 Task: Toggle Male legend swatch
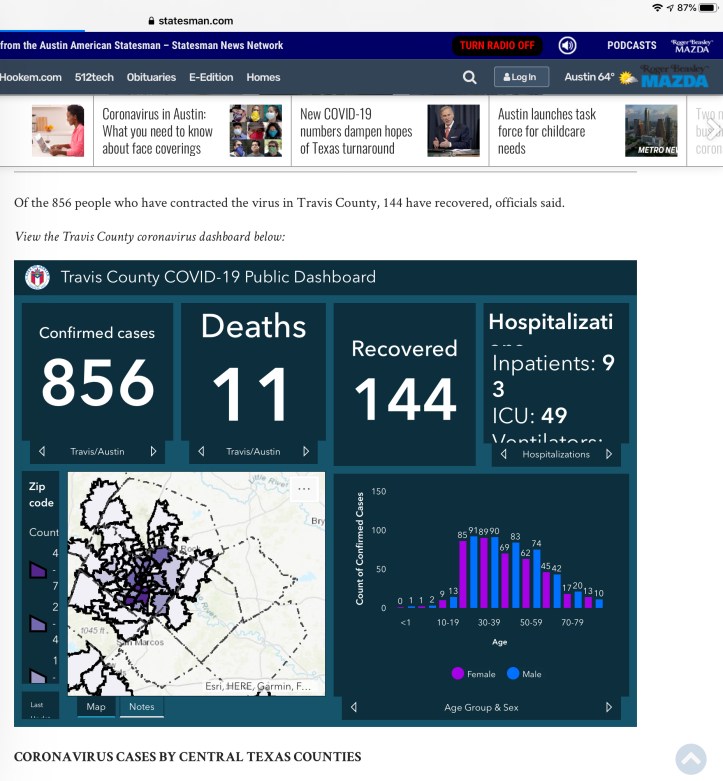(513, 673)
